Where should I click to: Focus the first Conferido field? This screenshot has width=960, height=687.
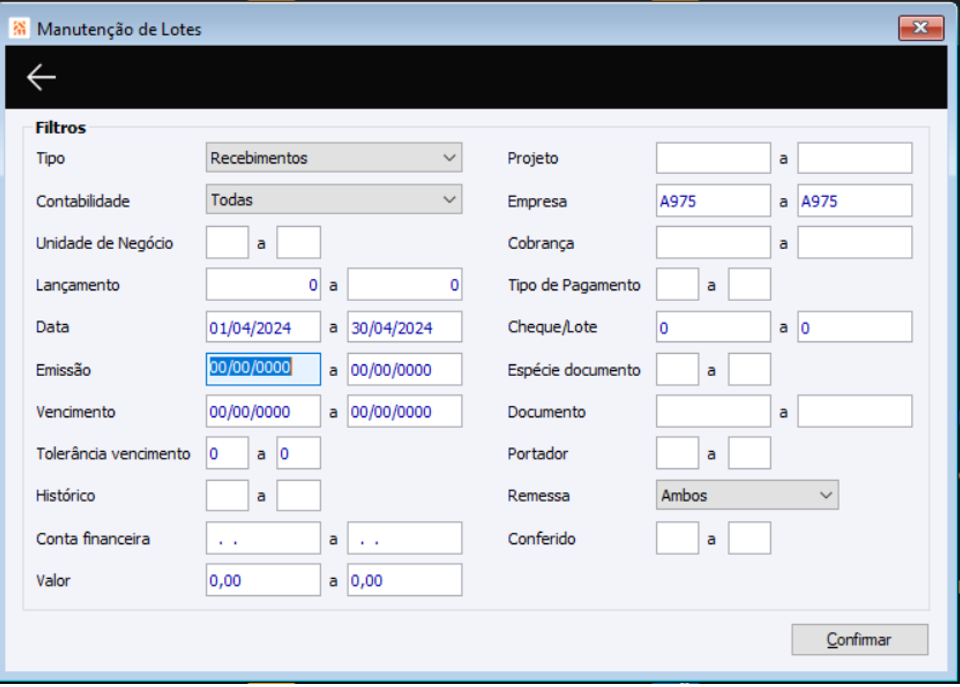677,538
